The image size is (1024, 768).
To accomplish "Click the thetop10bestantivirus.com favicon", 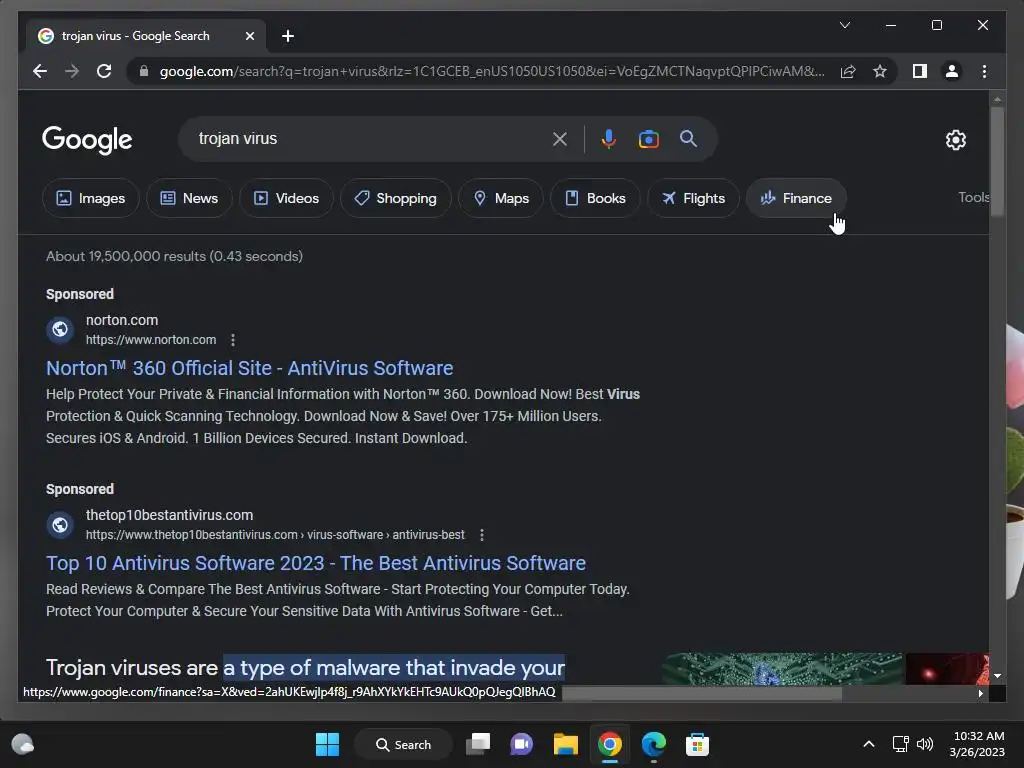I will click(x=60, y=524).
